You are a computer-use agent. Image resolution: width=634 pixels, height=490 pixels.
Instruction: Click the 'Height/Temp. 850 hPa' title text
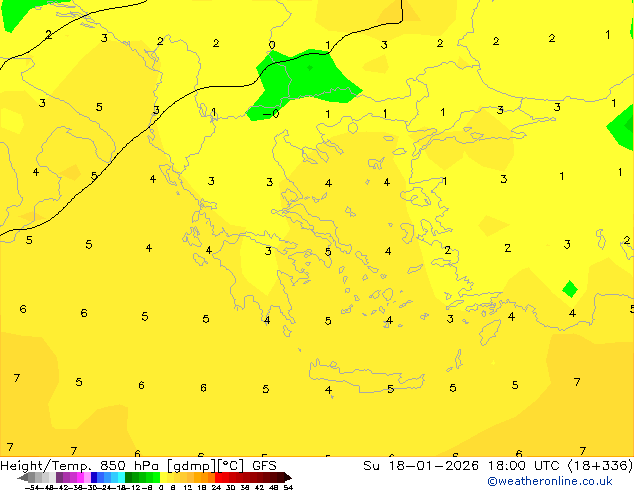80,466
